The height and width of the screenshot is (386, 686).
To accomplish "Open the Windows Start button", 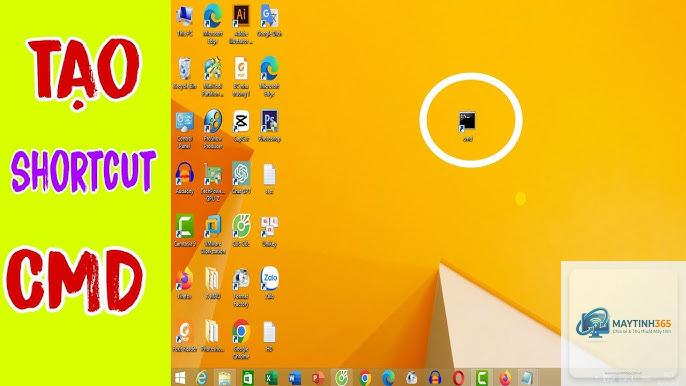I will coord(180,378).
